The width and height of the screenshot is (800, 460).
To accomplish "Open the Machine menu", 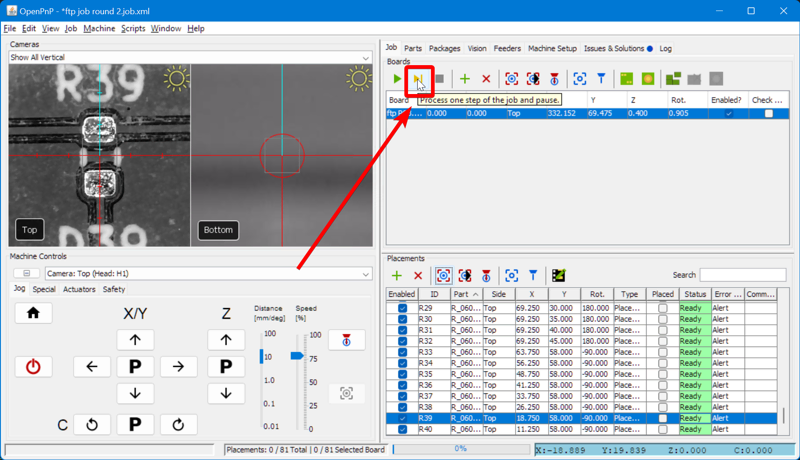I will (x=99, y=29).
